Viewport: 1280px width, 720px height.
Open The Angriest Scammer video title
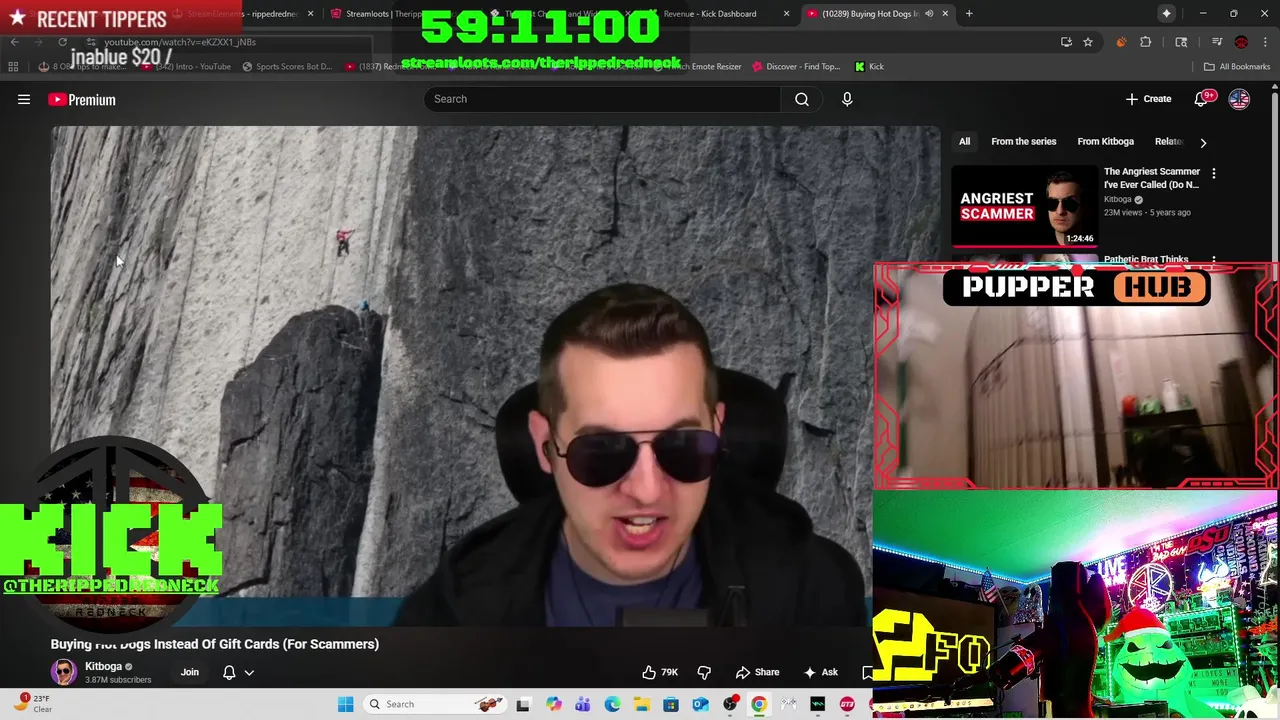point(1152,178)
